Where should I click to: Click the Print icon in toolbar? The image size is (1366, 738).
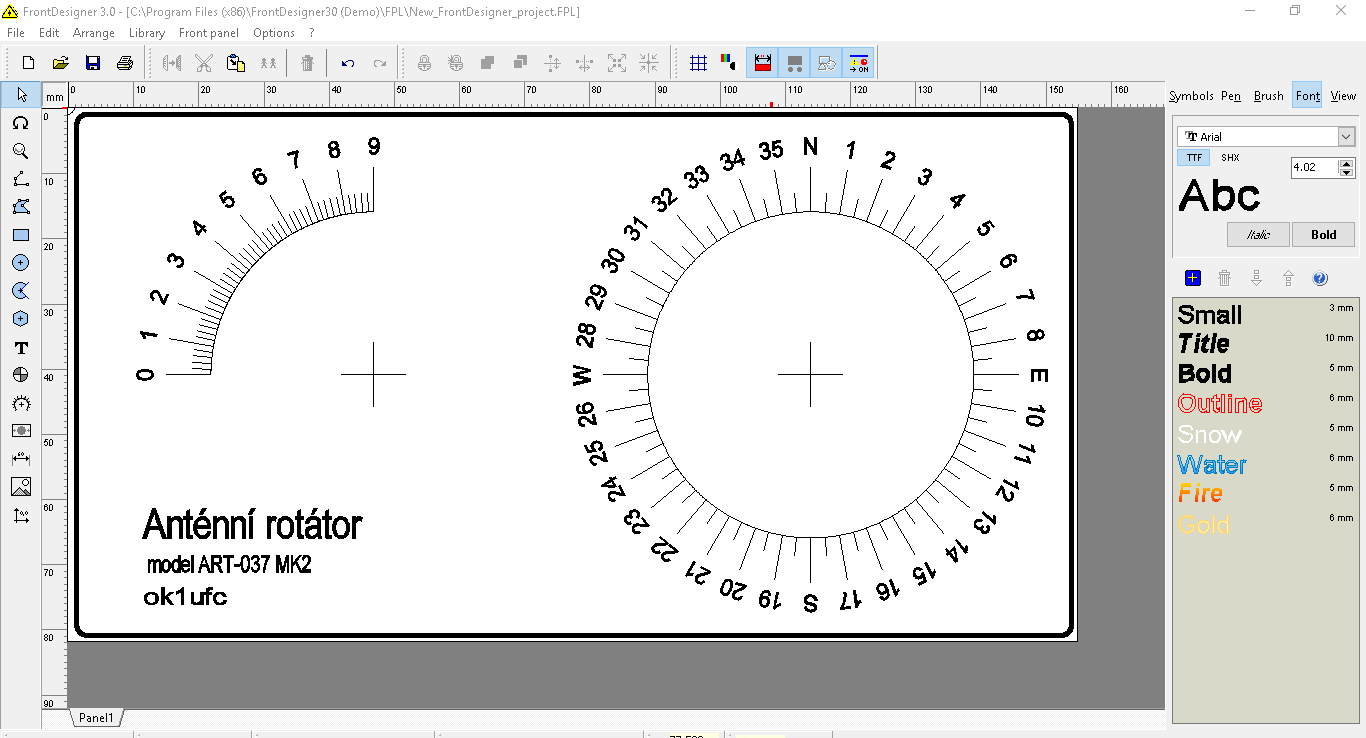click(x=125, y=63)
